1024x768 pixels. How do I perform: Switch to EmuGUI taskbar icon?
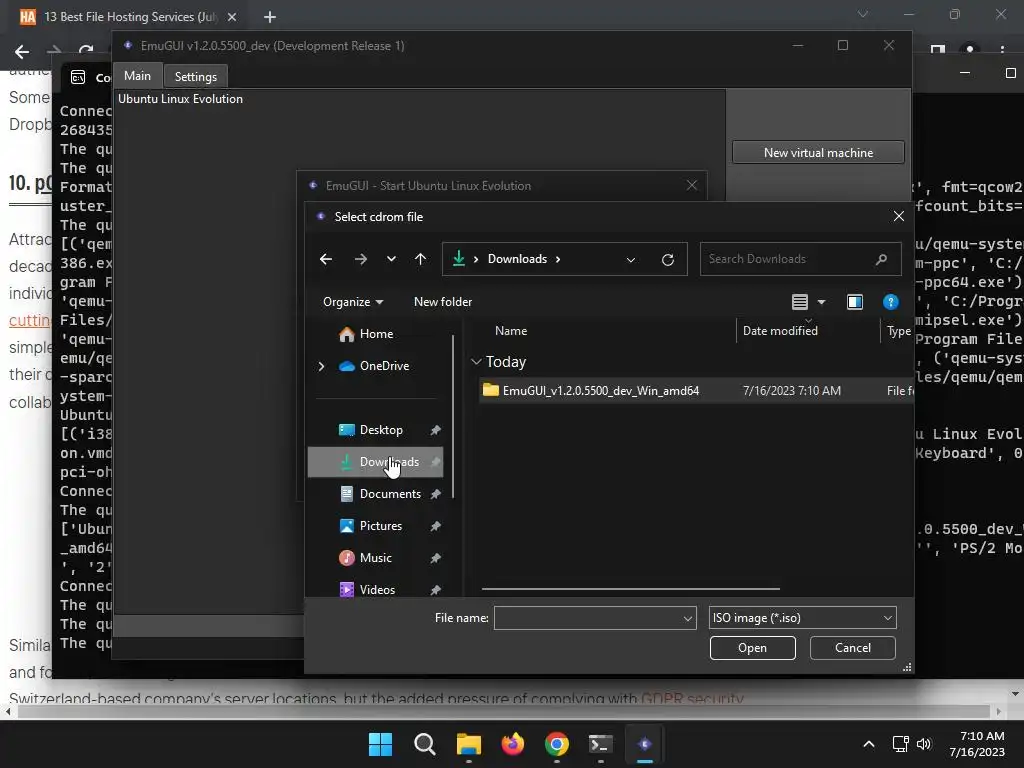[x=645, y=744]
